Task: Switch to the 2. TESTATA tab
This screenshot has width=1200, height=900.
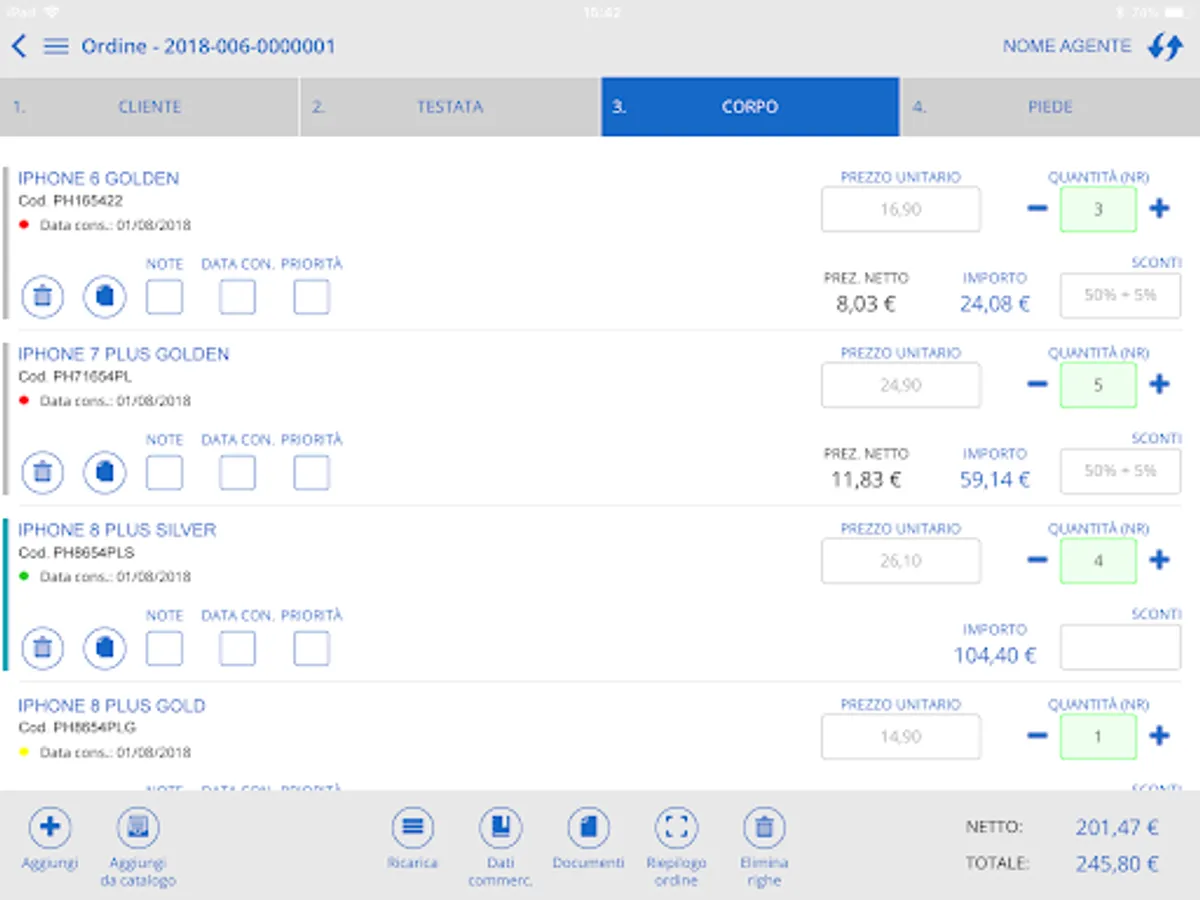Action: click(450, 107)
